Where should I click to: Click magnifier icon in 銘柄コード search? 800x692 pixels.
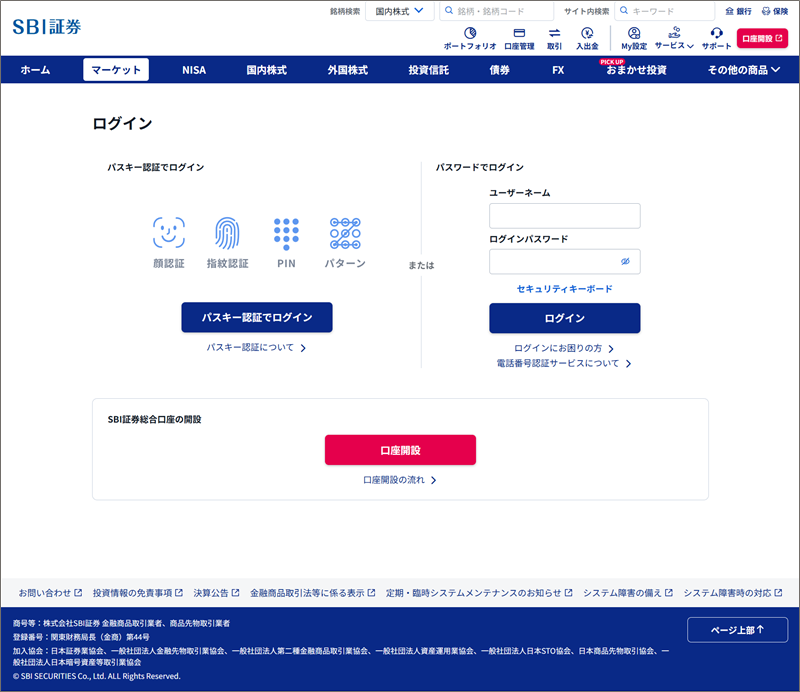coord(449,11)
